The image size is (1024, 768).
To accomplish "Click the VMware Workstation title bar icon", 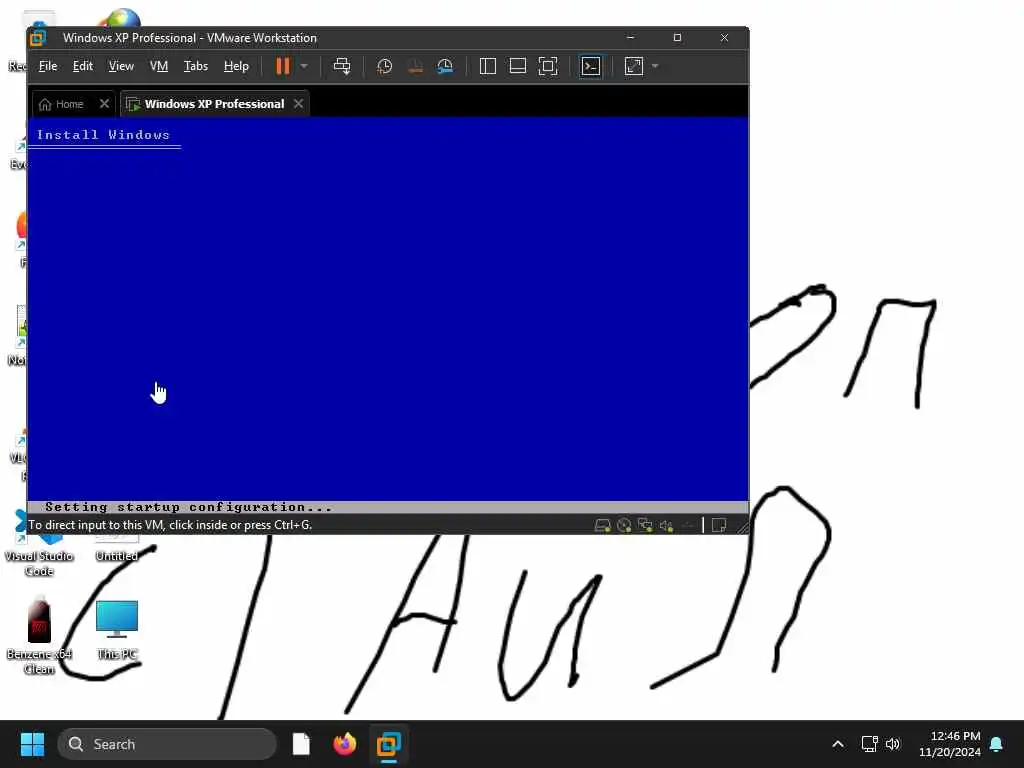I will coord(38,38).
